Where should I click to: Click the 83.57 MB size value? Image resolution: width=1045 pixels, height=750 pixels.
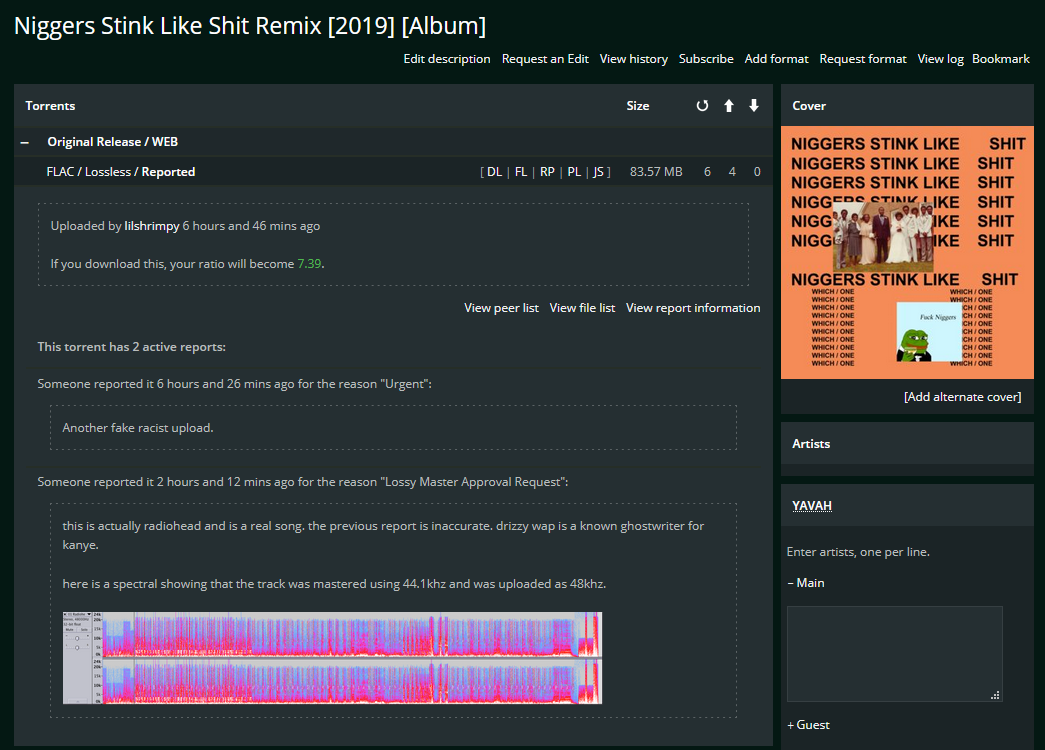(x=656, y=172)
